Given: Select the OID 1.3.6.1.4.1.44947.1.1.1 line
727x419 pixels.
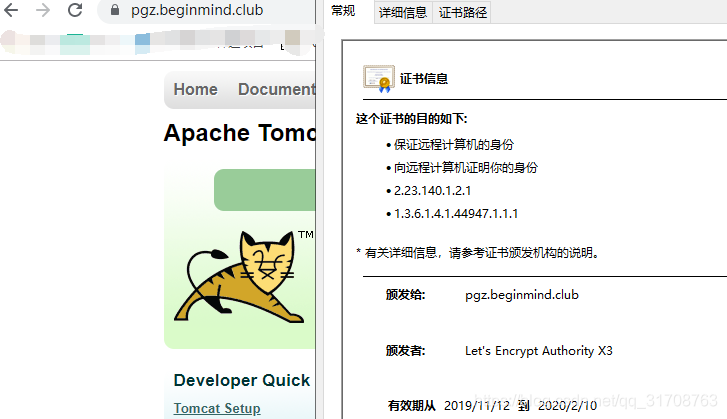Looking at the screenshot, I should [x=456, y=214].
